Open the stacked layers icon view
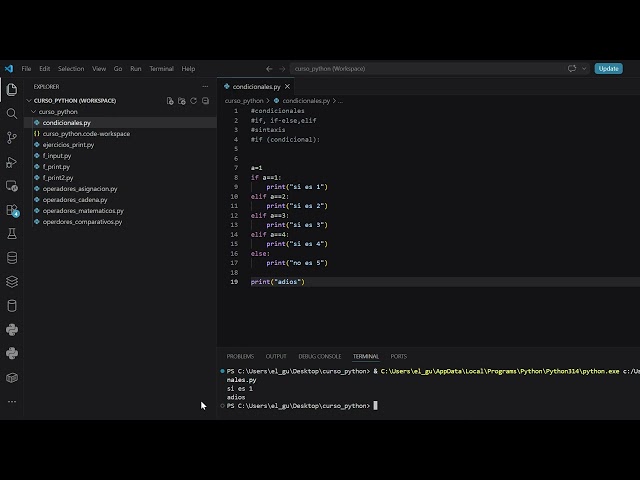The width and height of the screenshot is (640, 480). tap(12, 282)
